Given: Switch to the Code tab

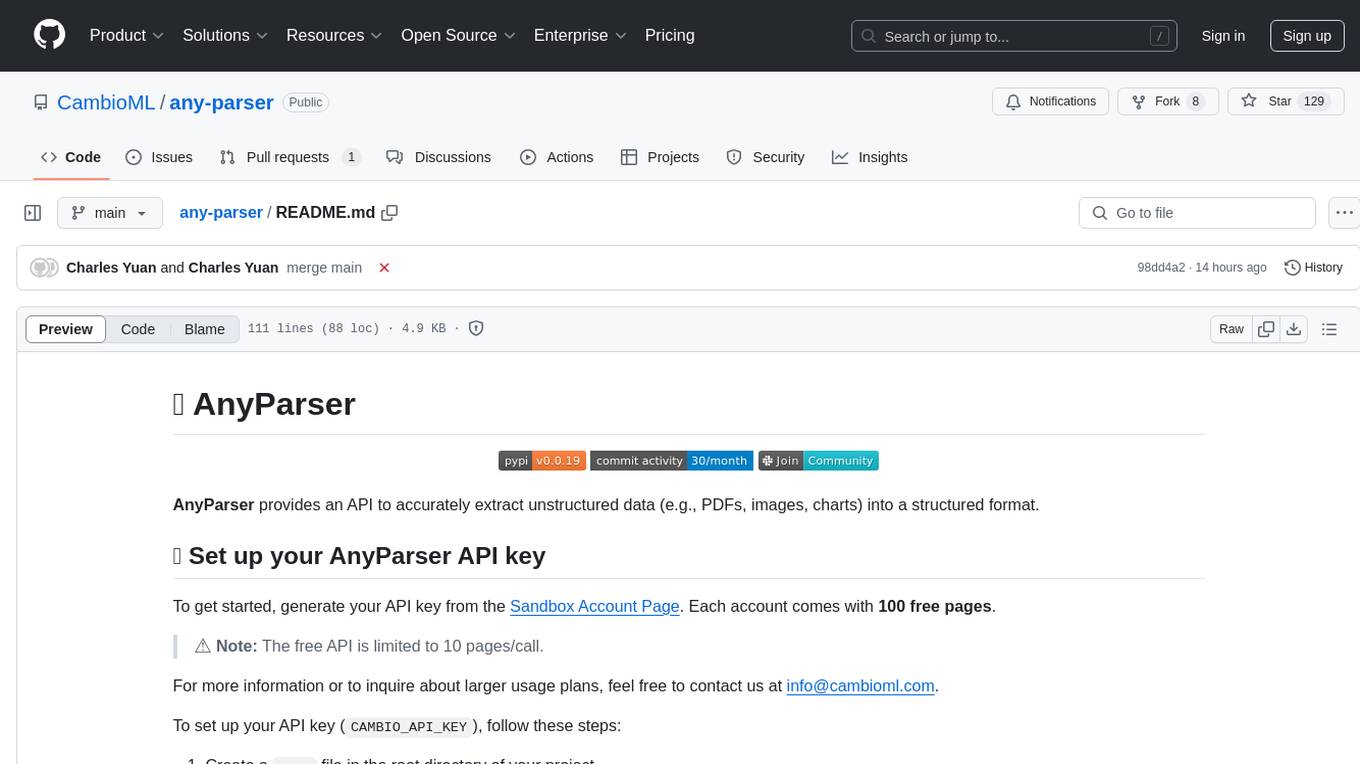Looking at the screenshot, I should 71,157.
